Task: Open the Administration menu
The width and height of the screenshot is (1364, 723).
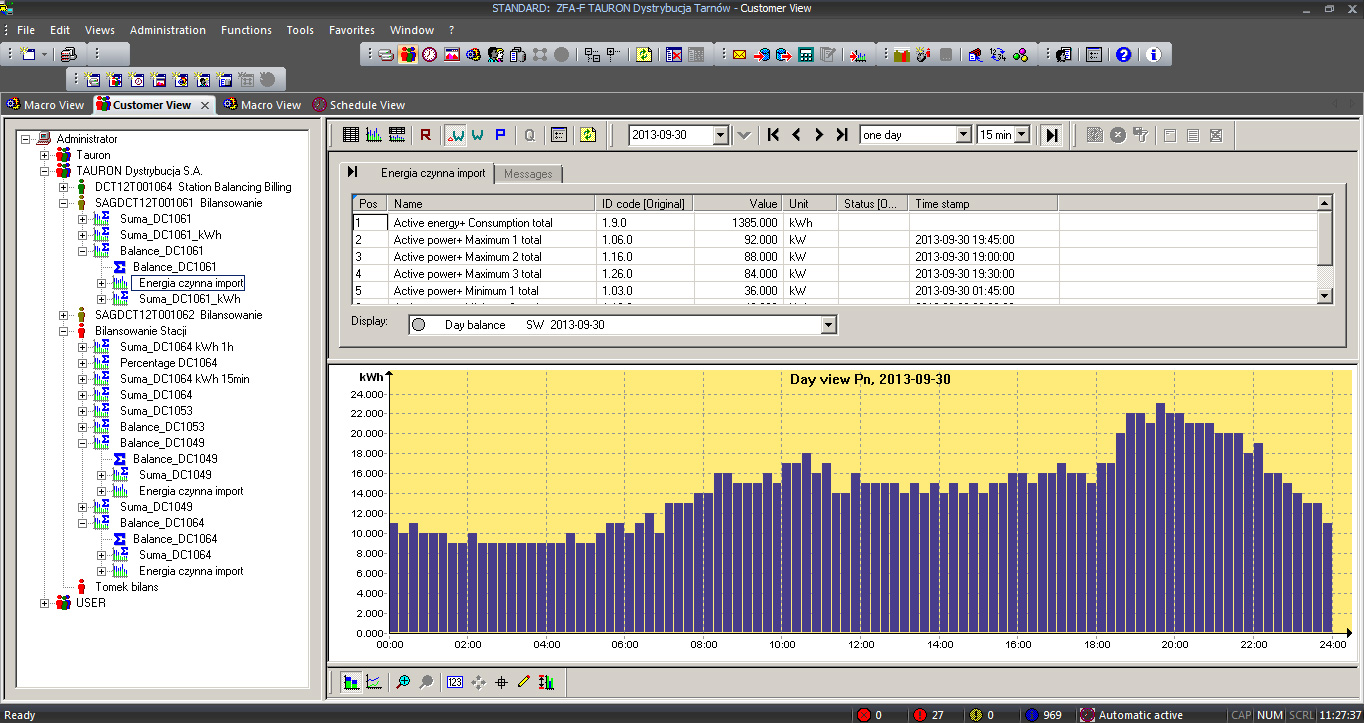Action: pyautogui.click(x=167, y=30)
